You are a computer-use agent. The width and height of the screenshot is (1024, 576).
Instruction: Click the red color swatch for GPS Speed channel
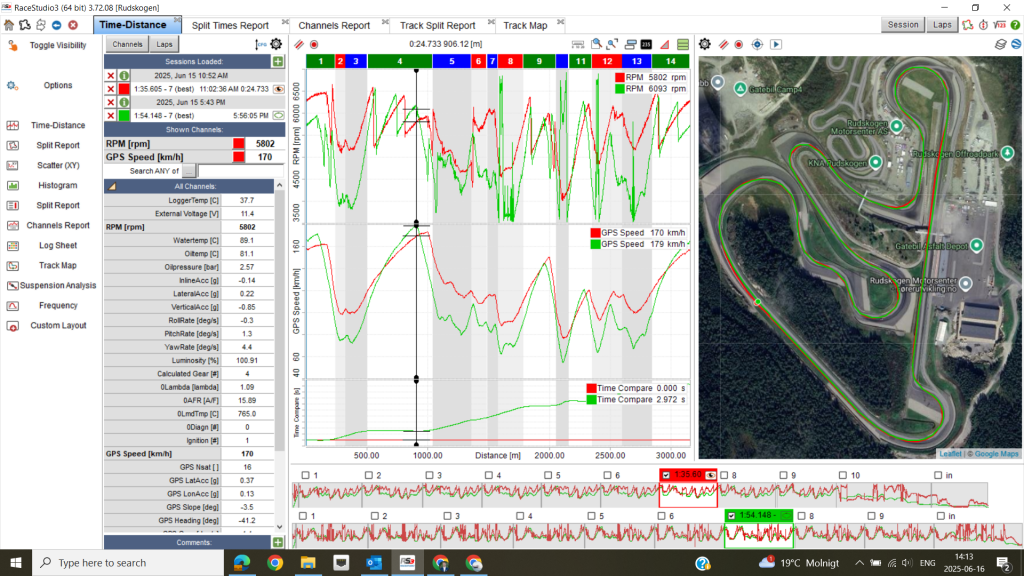pos(239,157)
